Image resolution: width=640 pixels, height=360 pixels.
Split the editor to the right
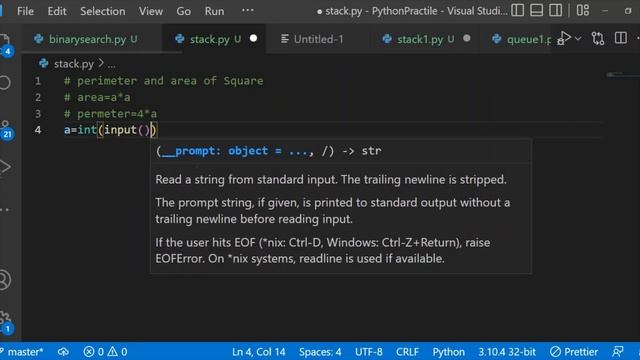tap(620, 38)
